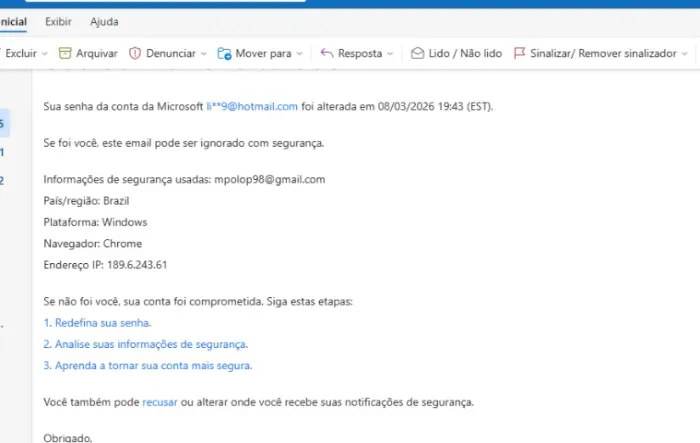
Task: Open the Ajuda tab
Action: click(104, 21)
